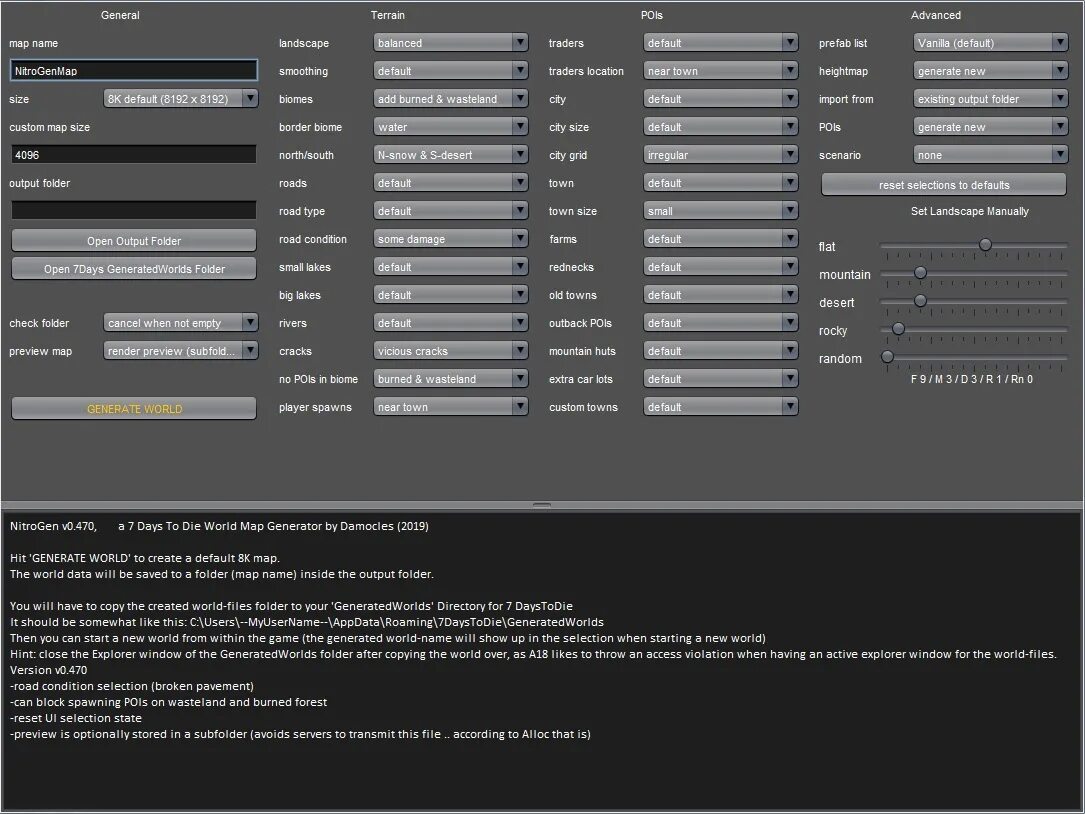Viewport: 1085px width, 814px height.
Task: Click the rocky landscape slider handle
Action: [x=898, y=328]
